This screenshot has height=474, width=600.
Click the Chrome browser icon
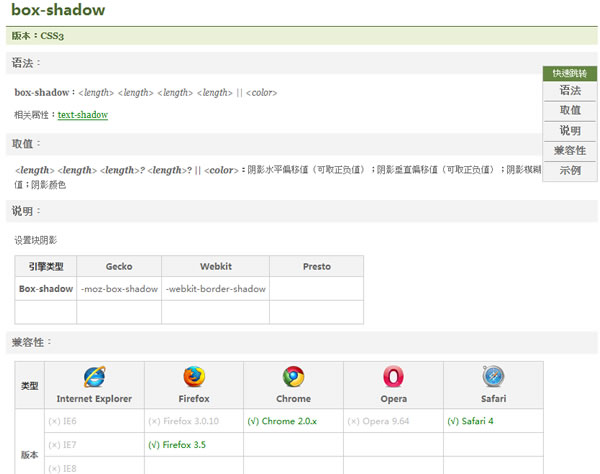tap(293, 377)
